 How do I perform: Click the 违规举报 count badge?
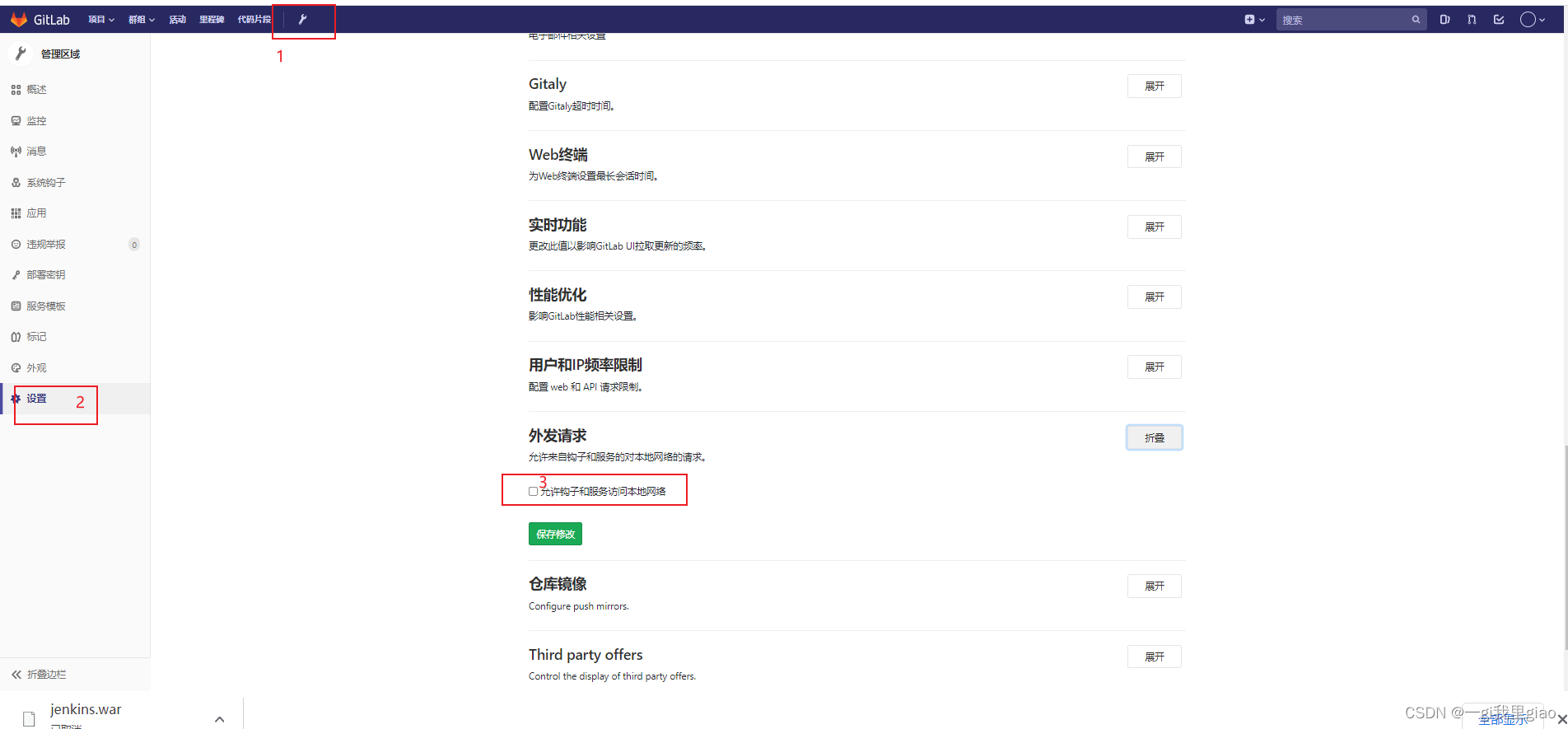click(134, 245)
